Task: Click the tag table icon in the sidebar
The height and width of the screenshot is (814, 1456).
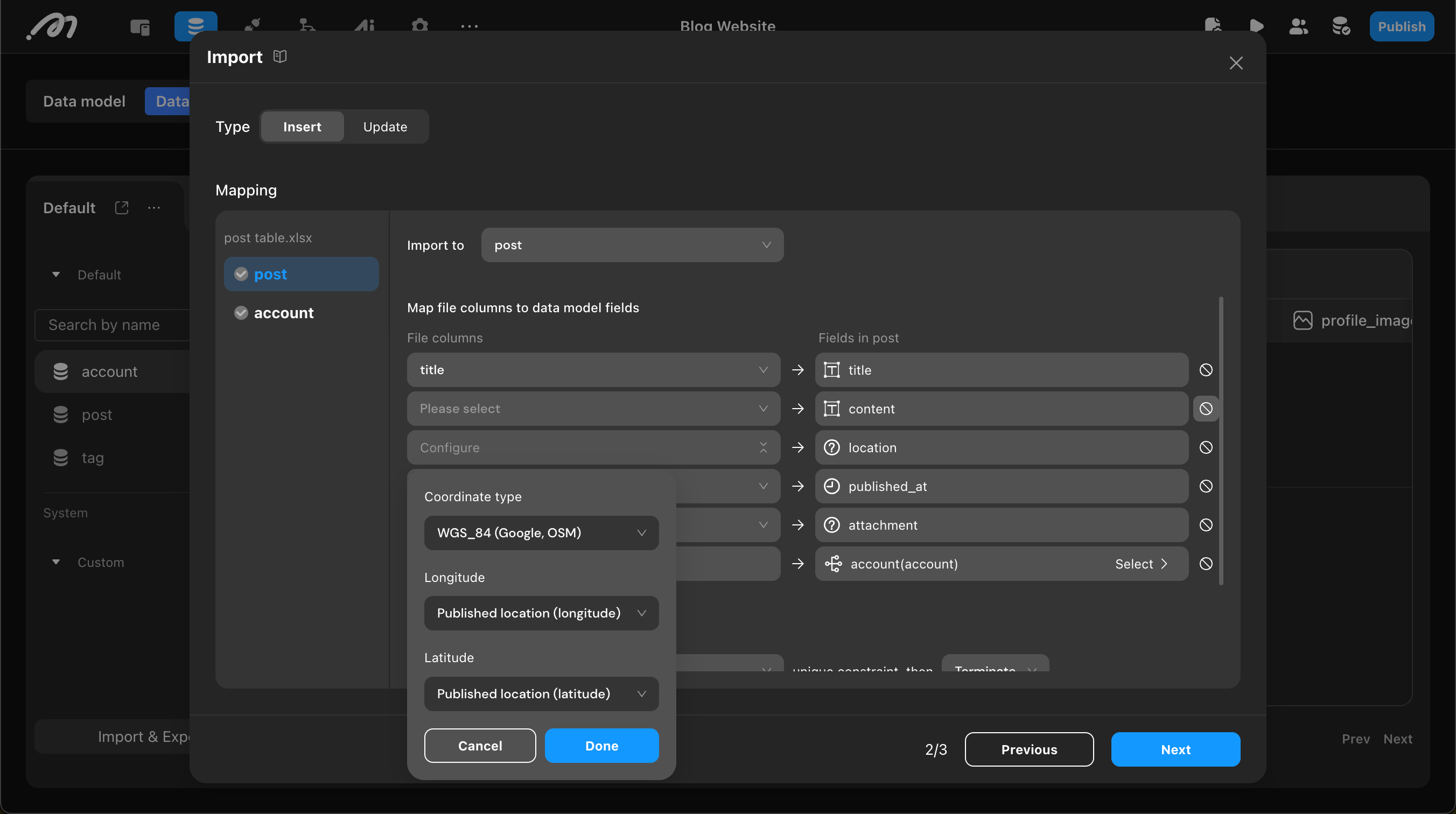Action: pyautogui.click(x=60, y=457)
